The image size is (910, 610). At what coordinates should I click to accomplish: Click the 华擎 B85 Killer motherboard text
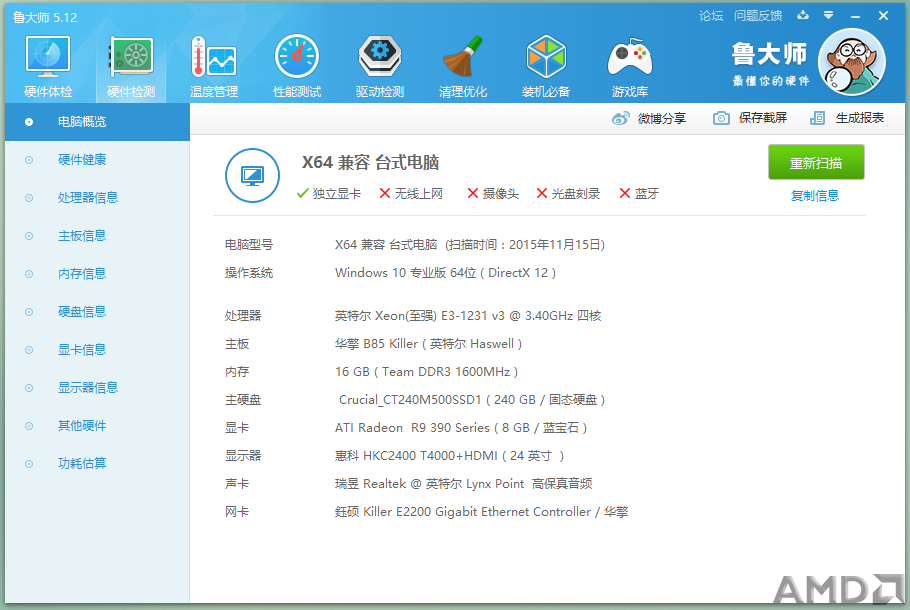tap(428, 344)
